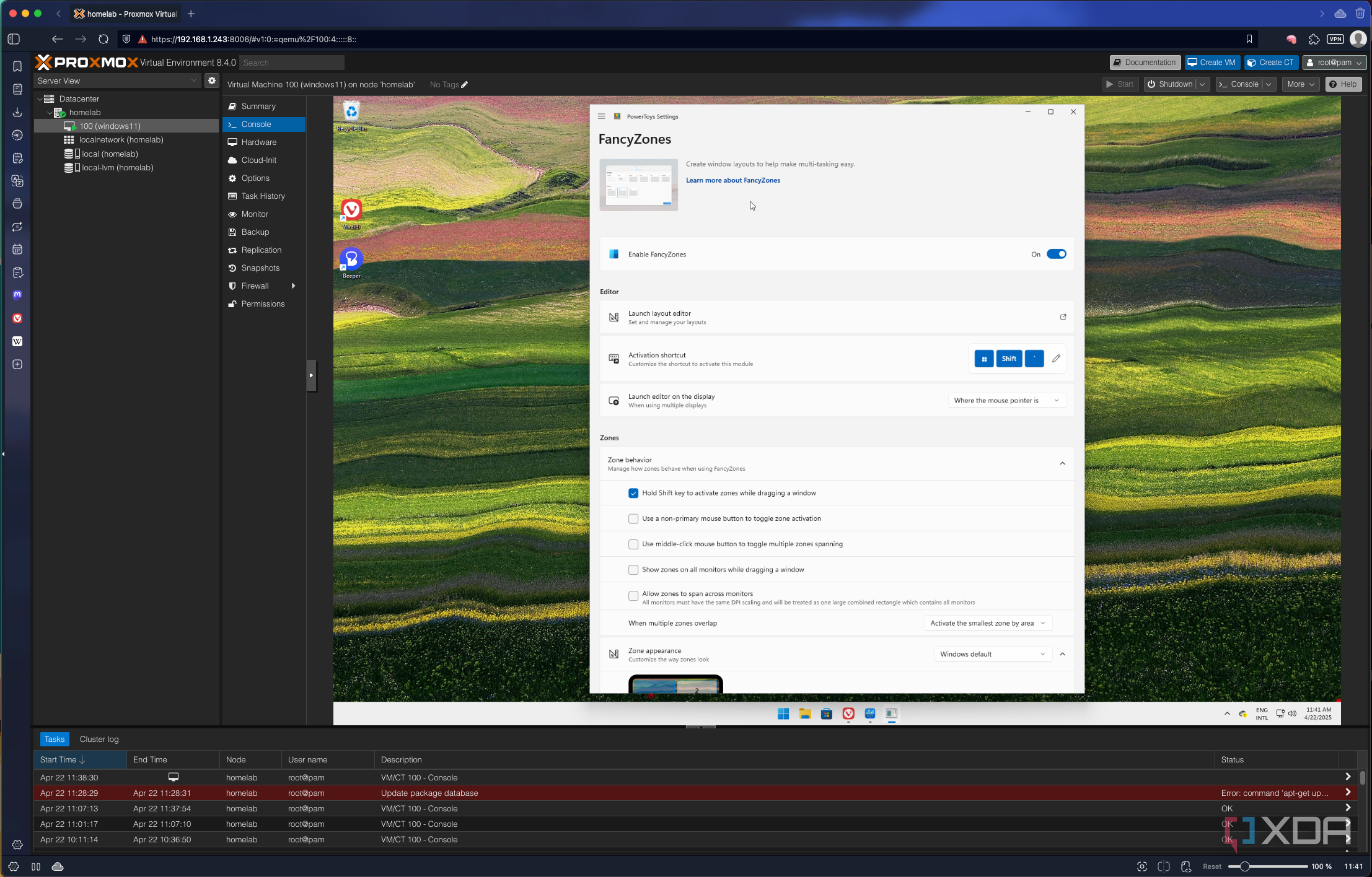Screen dimensions: 1372x877
Task: Click the pencil icon to edit activation shortcut
Action: tap(1056, 359)
